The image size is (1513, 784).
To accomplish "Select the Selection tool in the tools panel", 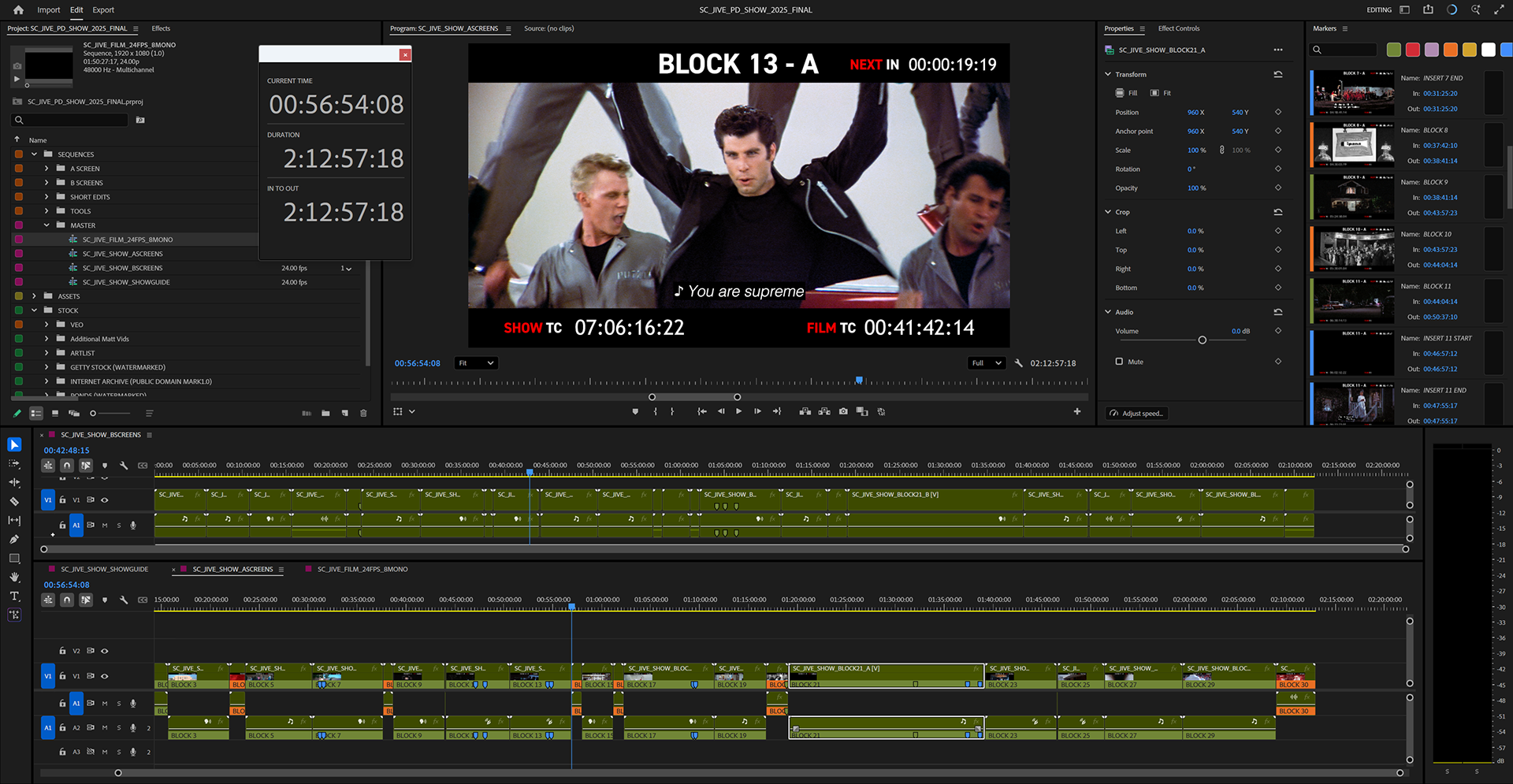I will click(x=14, y=445).
